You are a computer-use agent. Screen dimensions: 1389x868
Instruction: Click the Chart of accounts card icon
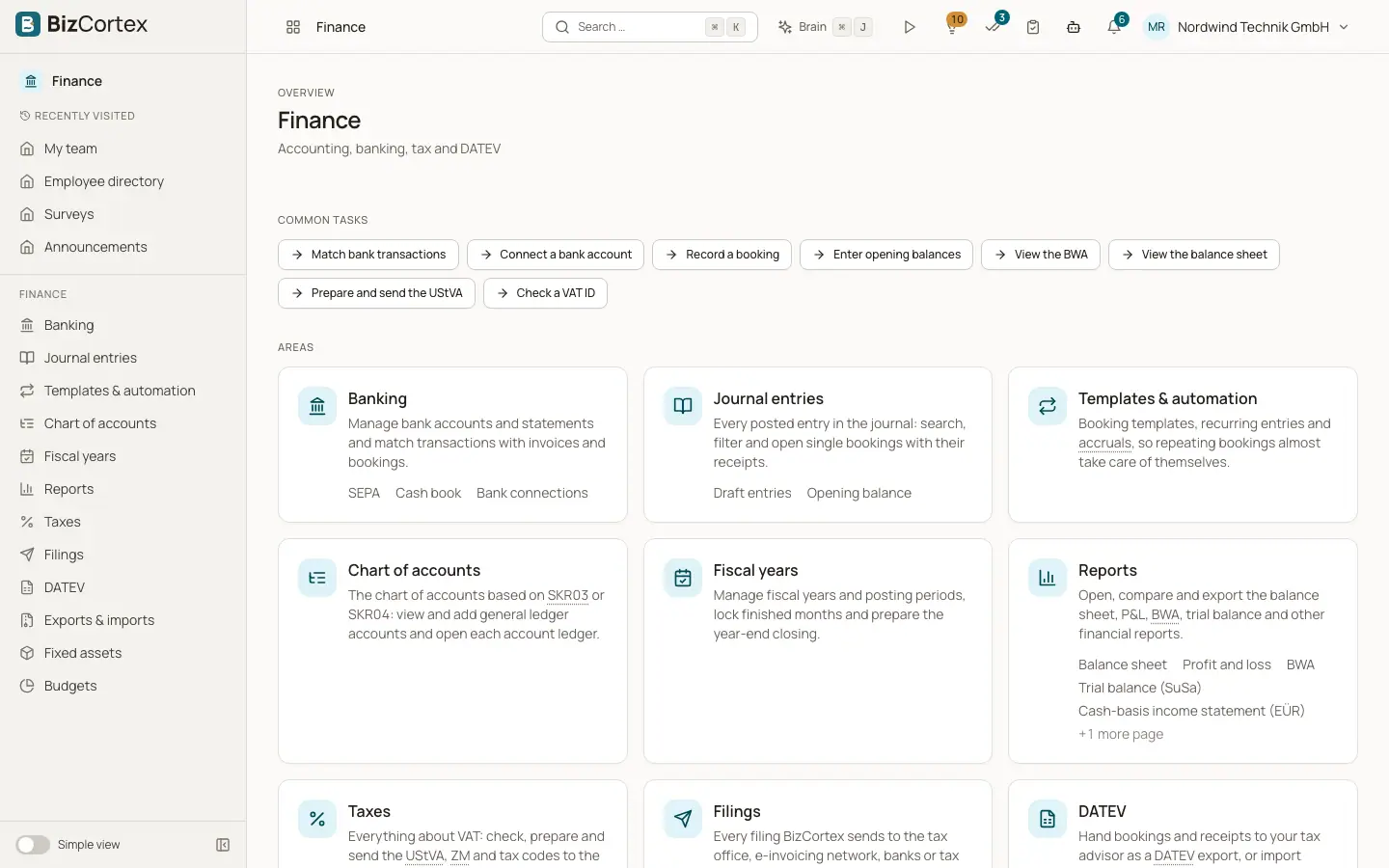[x=317, y=578]
